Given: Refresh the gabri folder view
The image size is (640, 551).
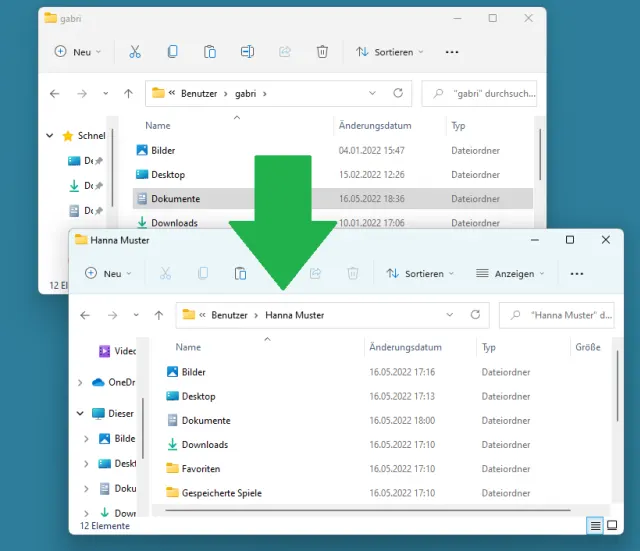Looking at the screenshot, I should coord(398,93).
